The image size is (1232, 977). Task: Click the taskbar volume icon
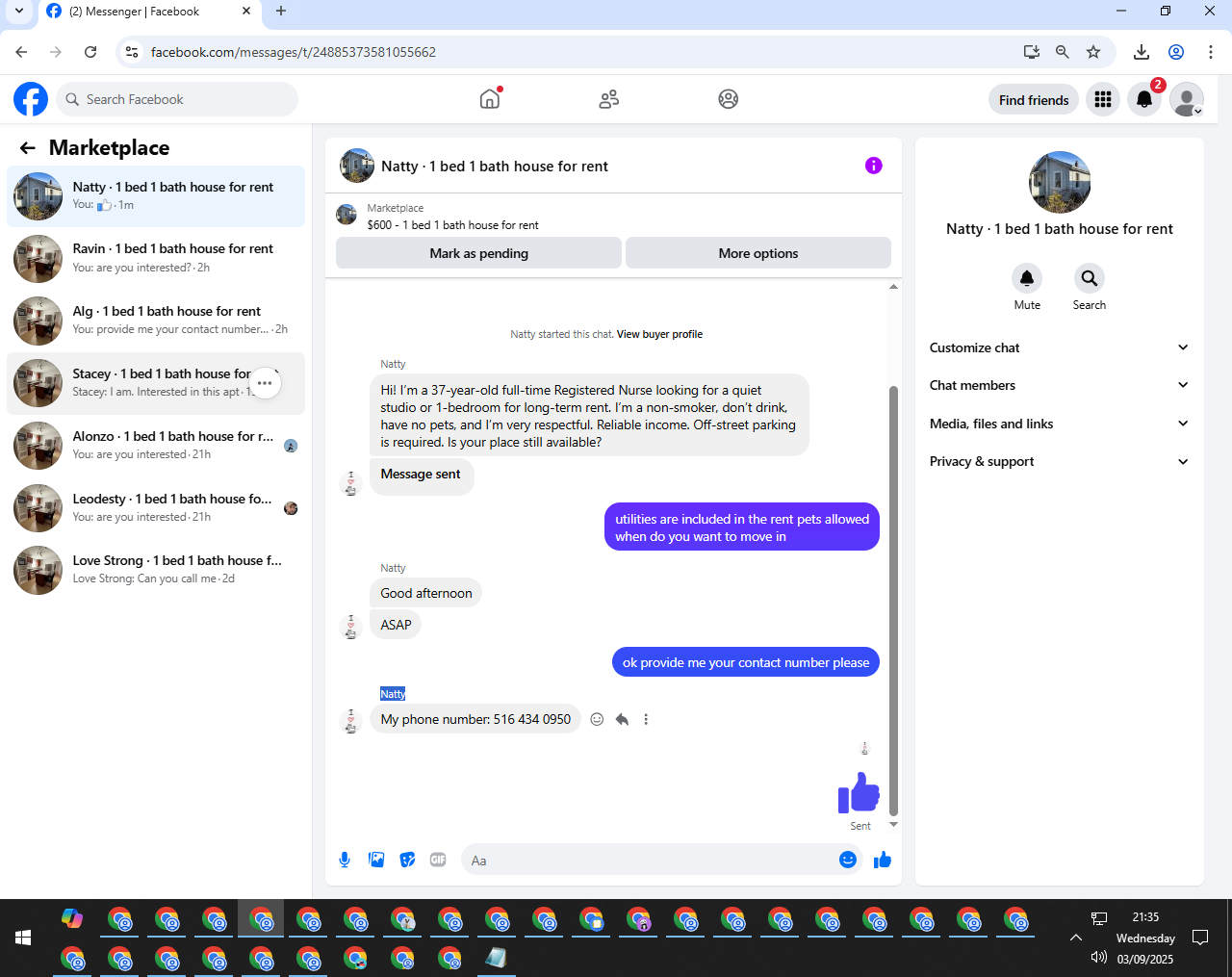click(1099, 958)
